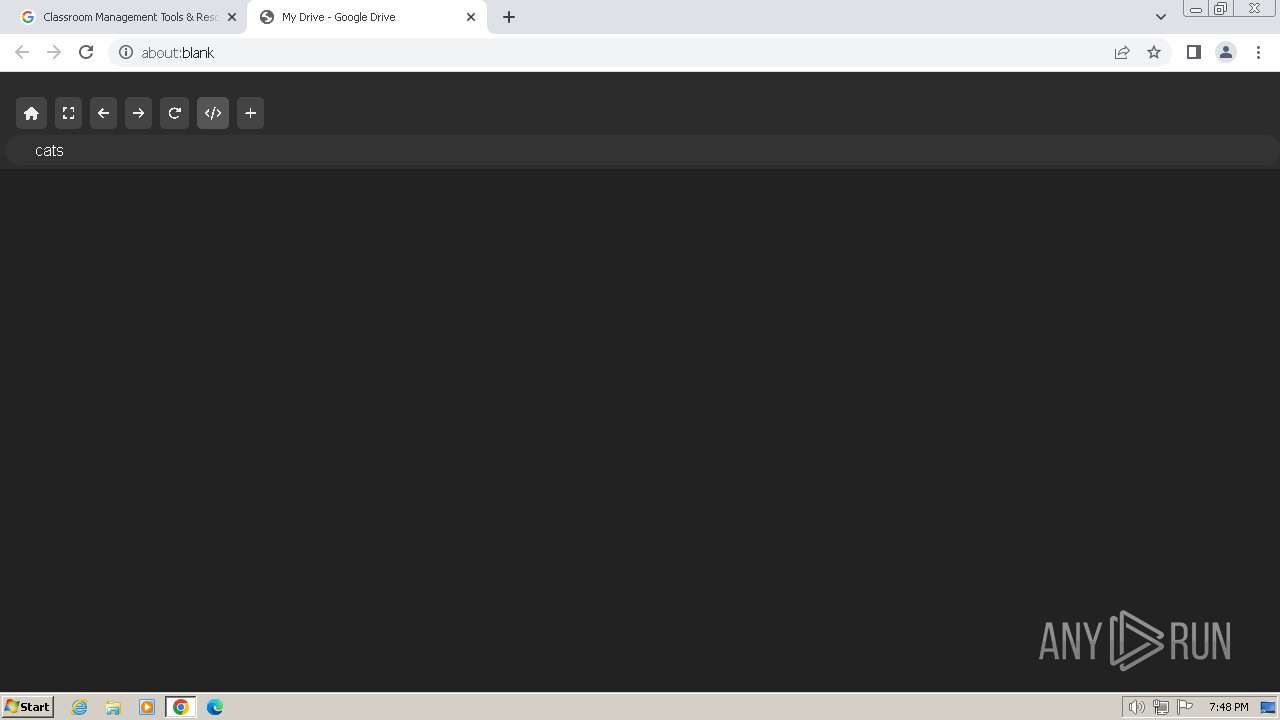Open the Chrome profile avatar
Viewport: 1280px width, 720px height.
(x=1226, y=52)
